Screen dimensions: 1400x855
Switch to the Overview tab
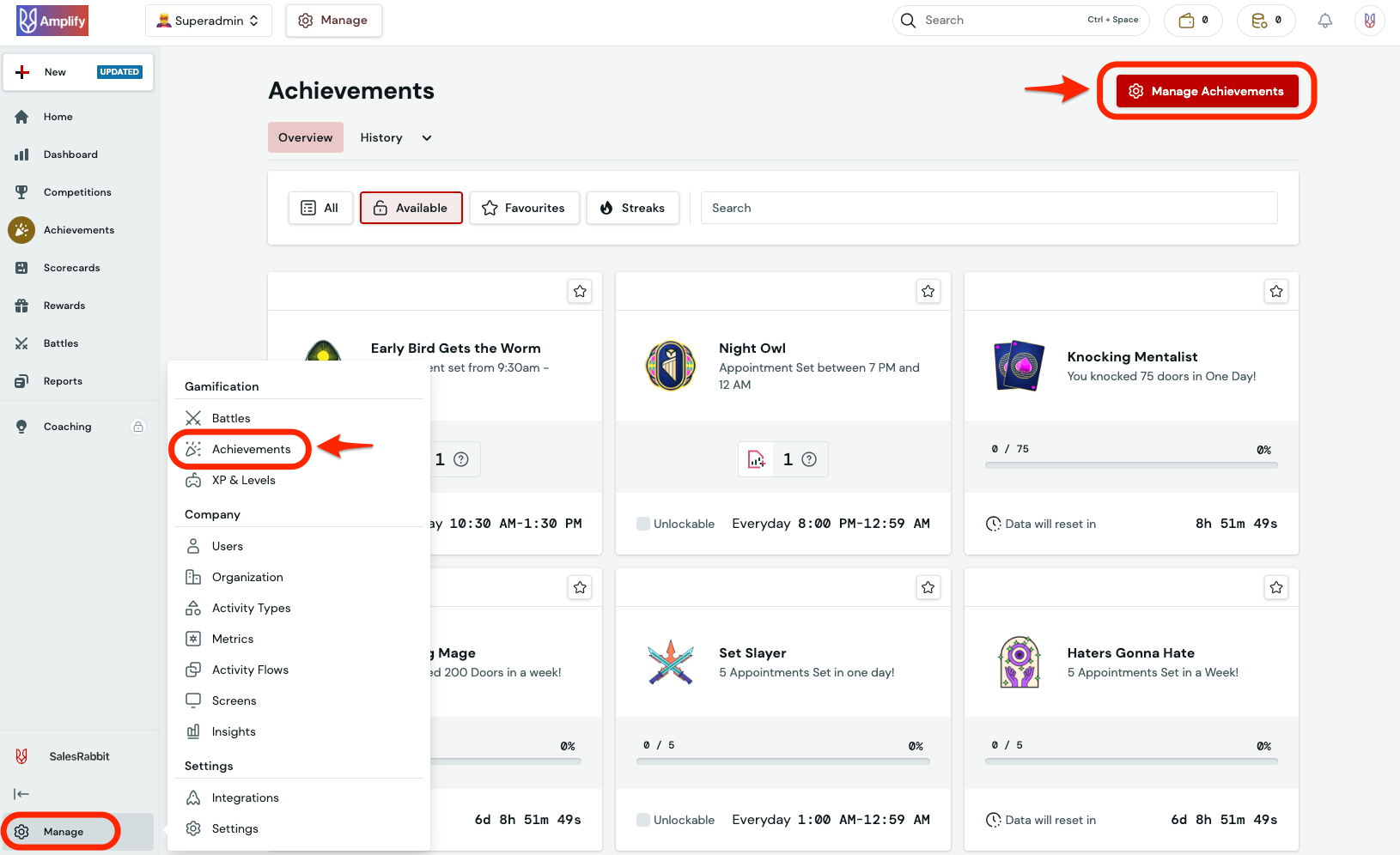tap(305, 137)
